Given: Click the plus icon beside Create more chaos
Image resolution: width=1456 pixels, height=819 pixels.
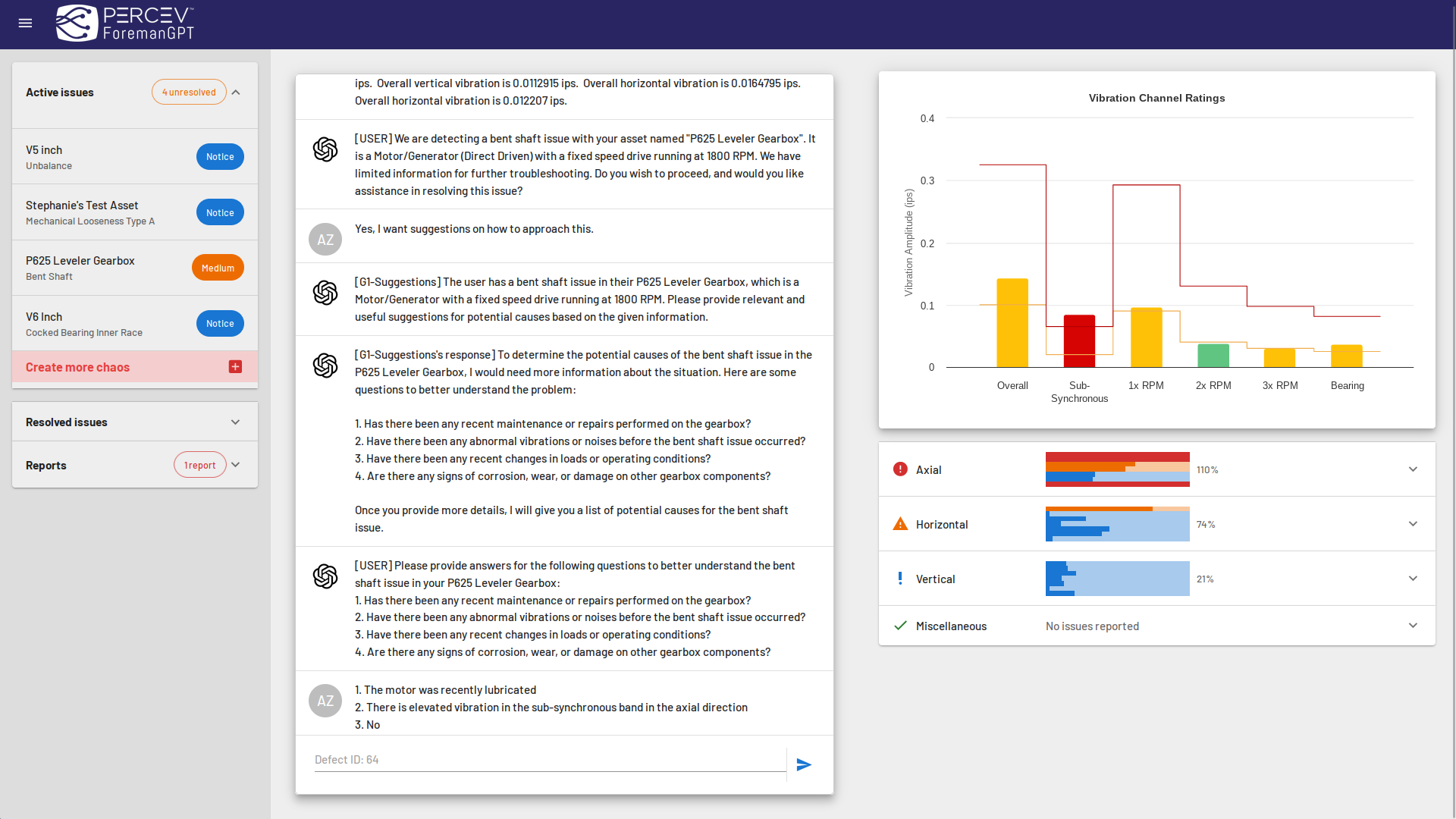Looking at the screenshot, I should 235,367.
